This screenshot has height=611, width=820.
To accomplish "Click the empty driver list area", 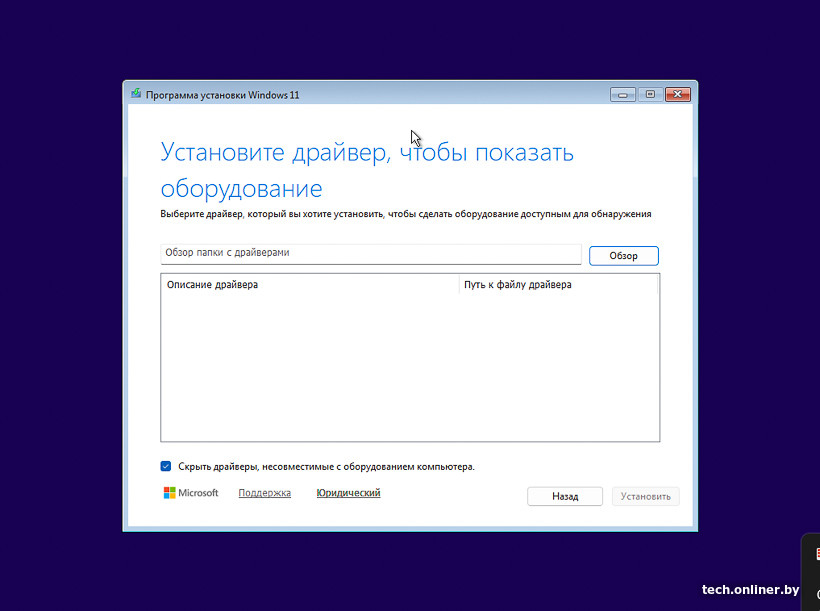I will pos(410,367).
